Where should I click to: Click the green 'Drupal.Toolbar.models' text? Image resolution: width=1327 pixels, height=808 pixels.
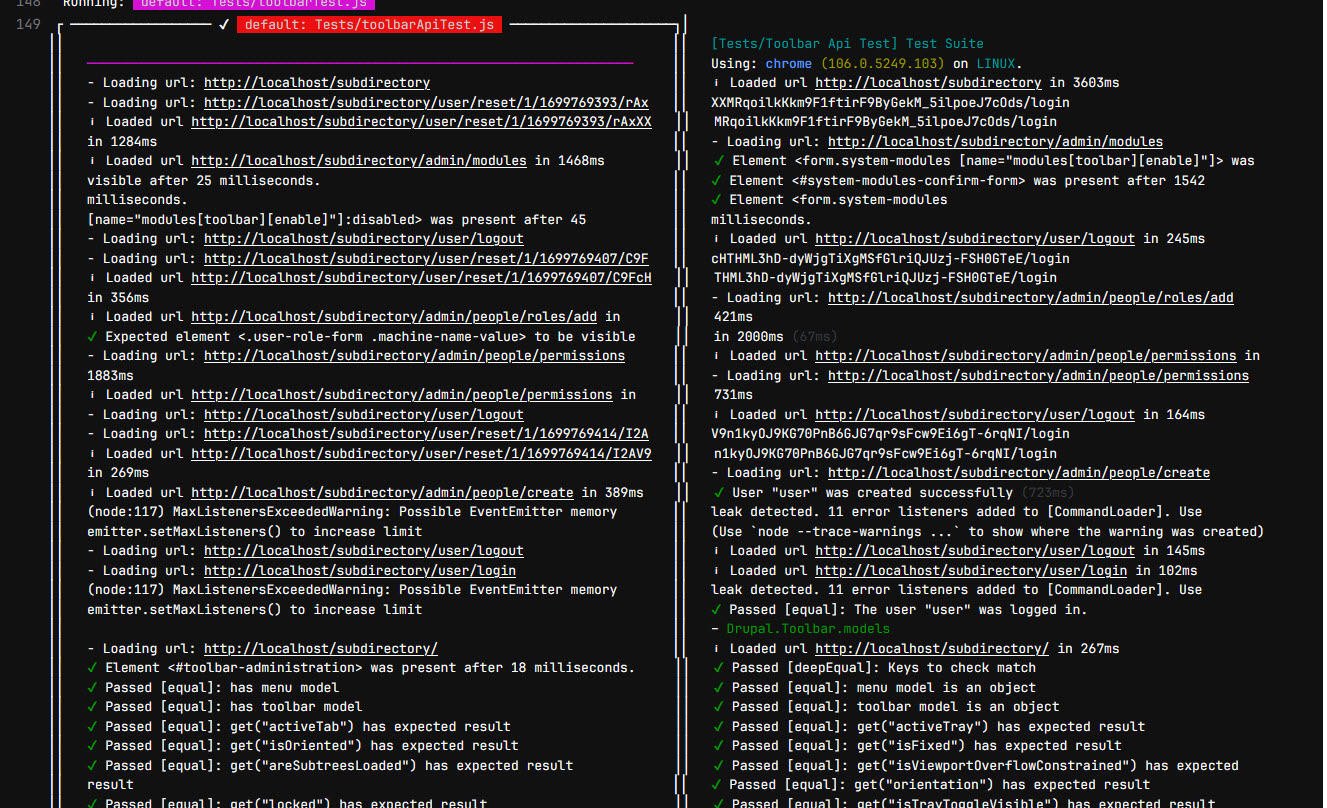808,629
